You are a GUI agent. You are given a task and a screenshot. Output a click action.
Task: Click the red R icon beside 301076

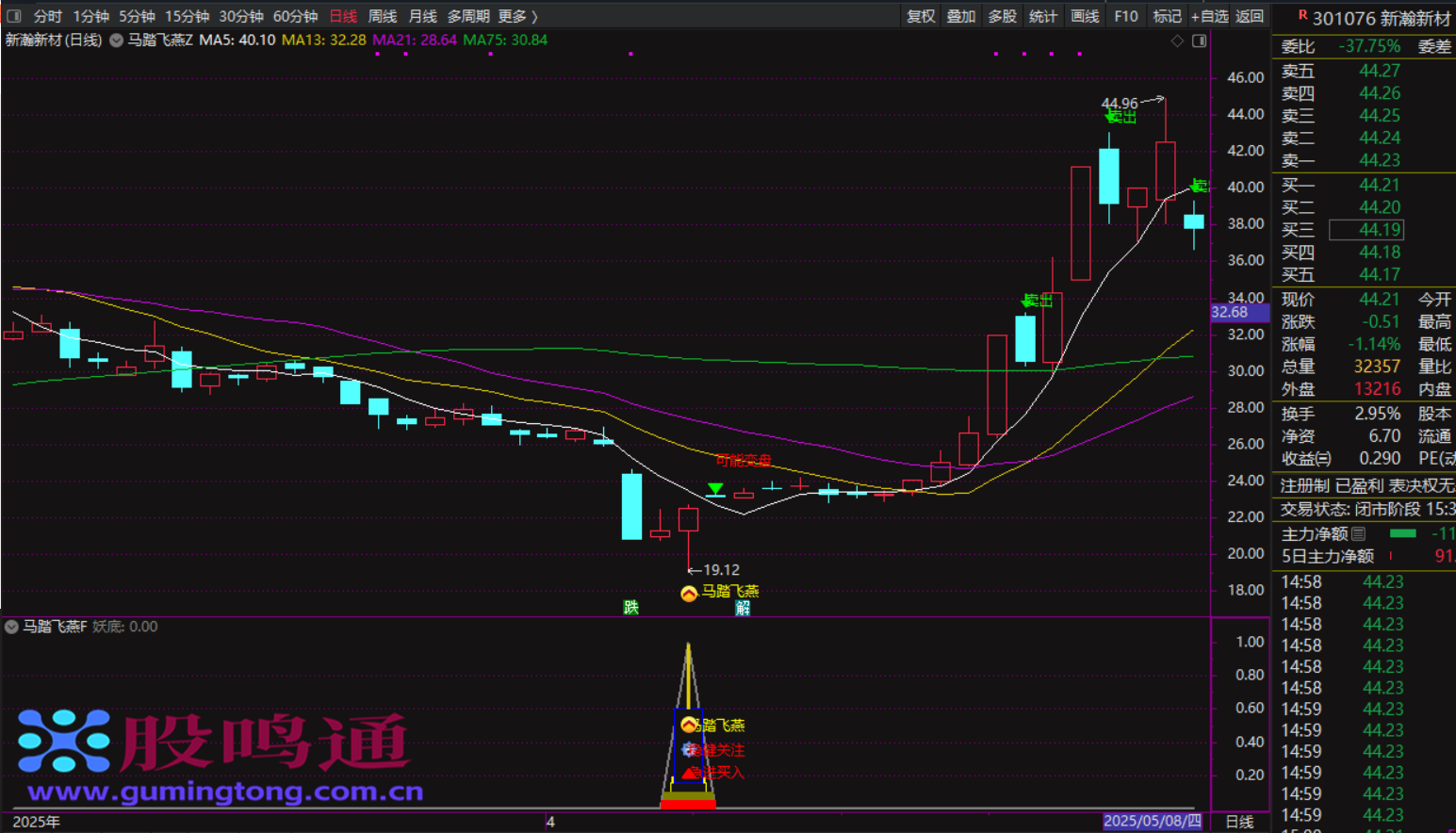[x=1302, y=15]
